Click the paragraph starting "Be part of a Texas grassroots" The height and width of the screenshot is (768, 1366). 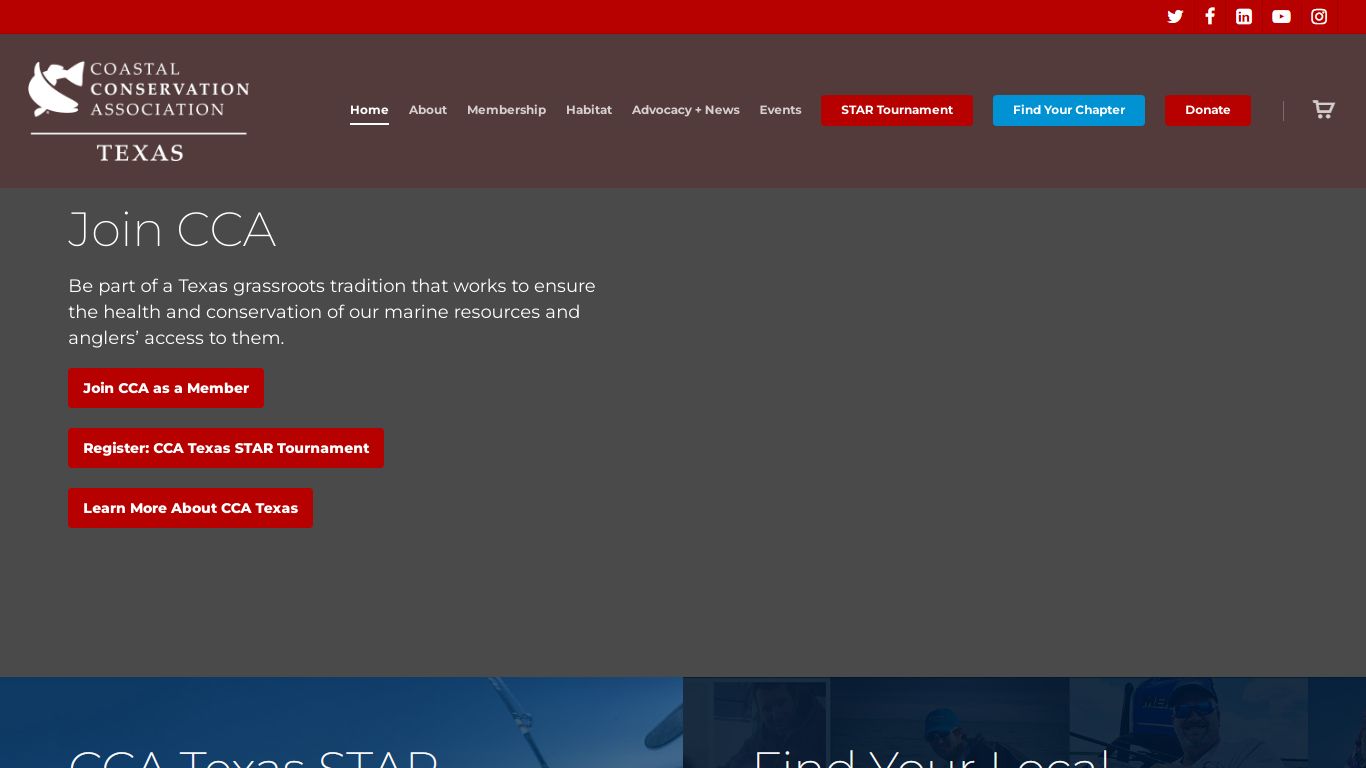[332, 312]
